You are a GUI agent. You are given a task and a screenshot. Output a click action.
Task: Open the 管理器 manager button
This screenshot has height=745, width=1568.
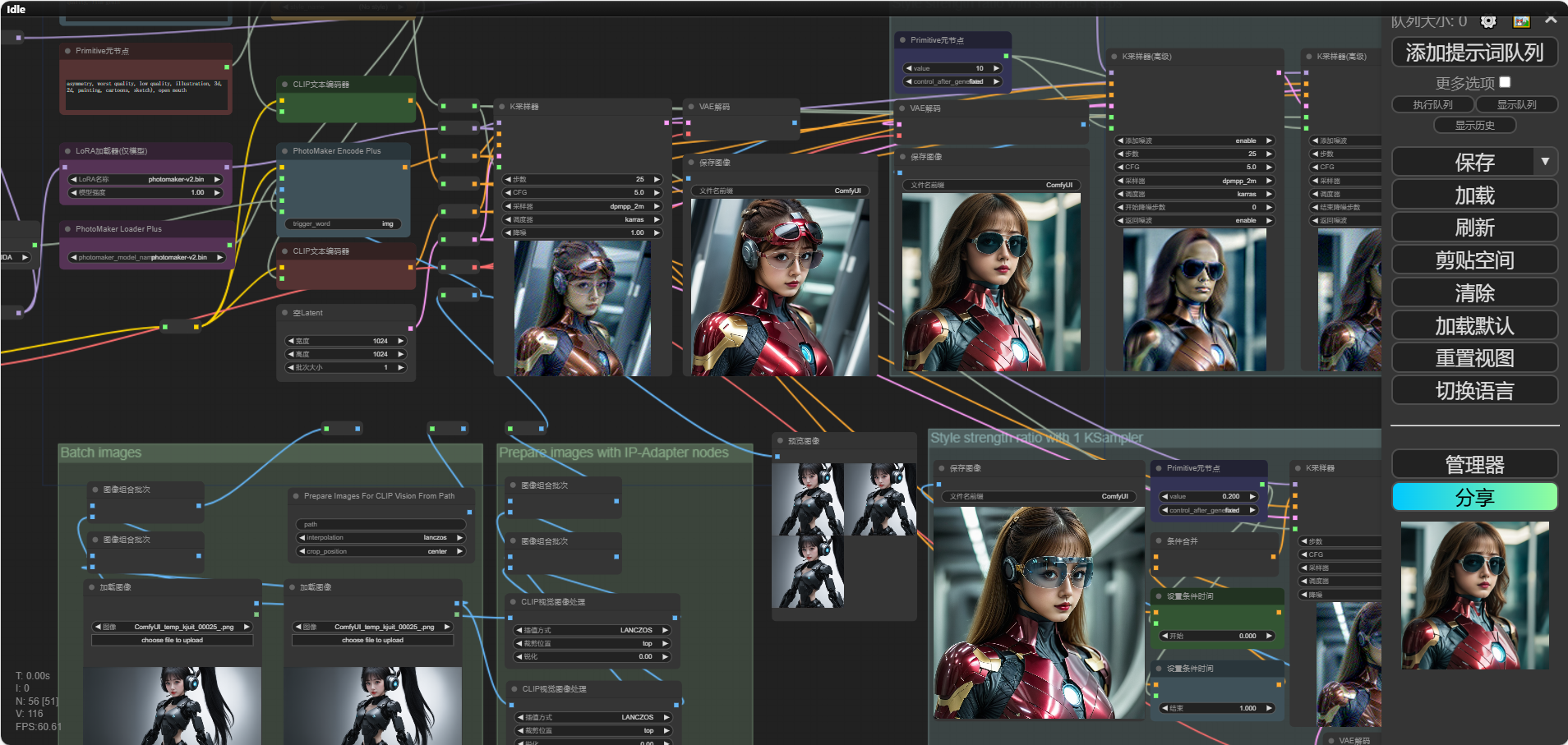tap(1474, 464)
